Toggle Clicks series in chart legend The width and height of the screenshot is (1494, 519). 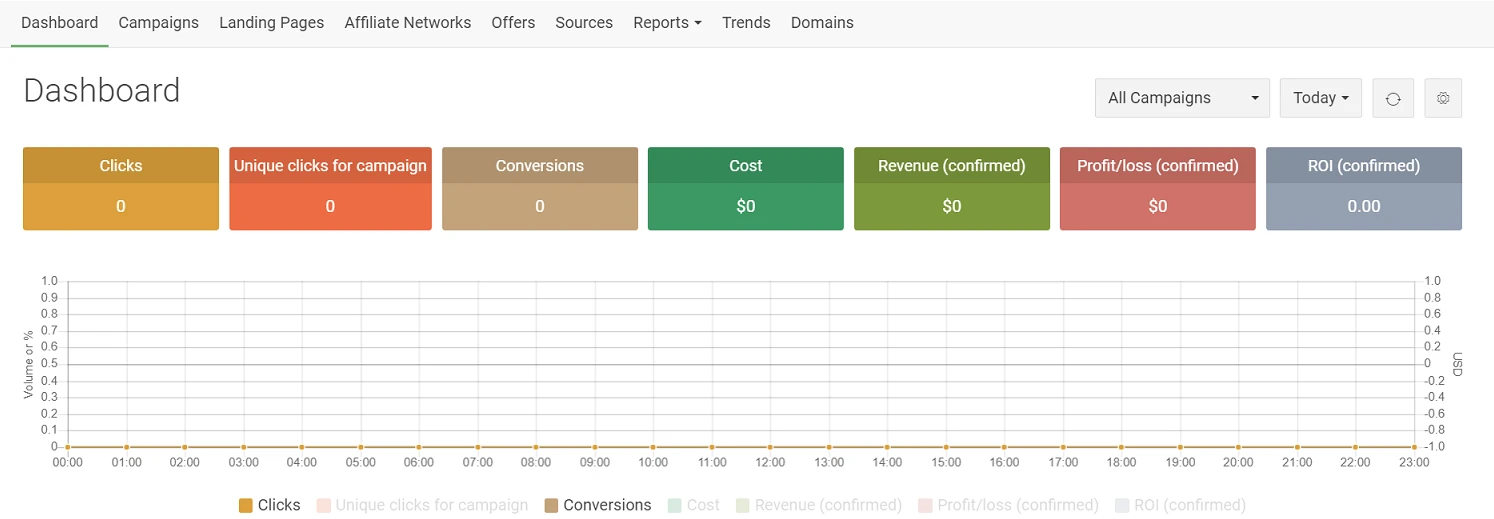[x=269, y=505]
